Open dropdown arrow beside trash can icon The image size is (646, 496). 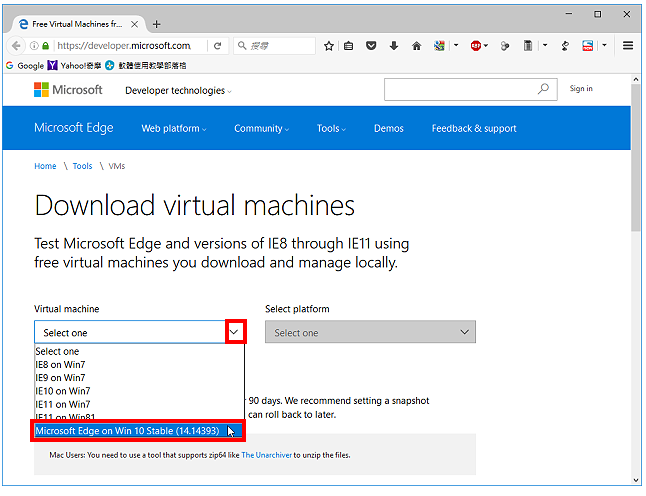pyautogui.click(x=545, y=45)
